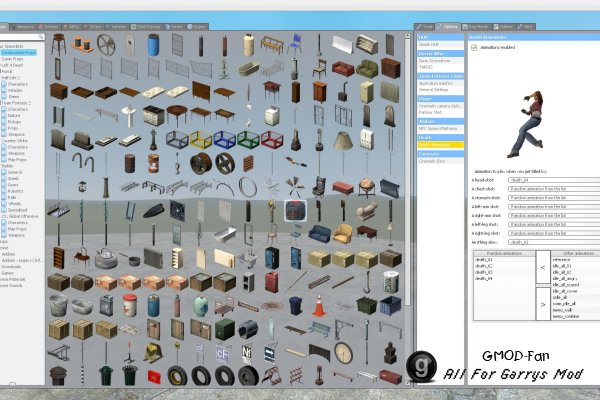600x400 pixels.
Task: Select the Death Animations options entry
Action: coord(440,145)
